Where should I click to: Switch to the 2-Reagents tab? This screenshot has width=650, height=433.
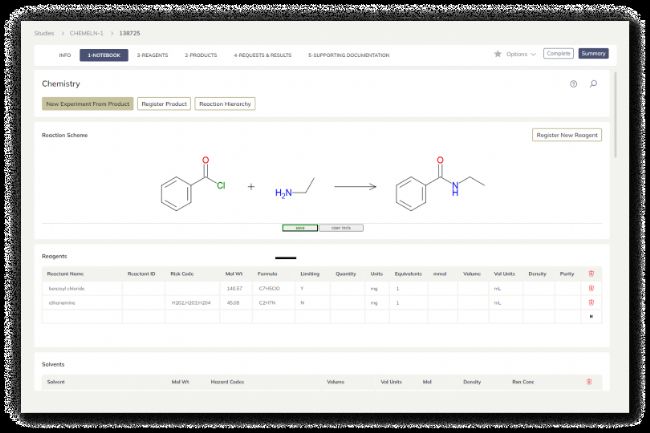point(152,54)
